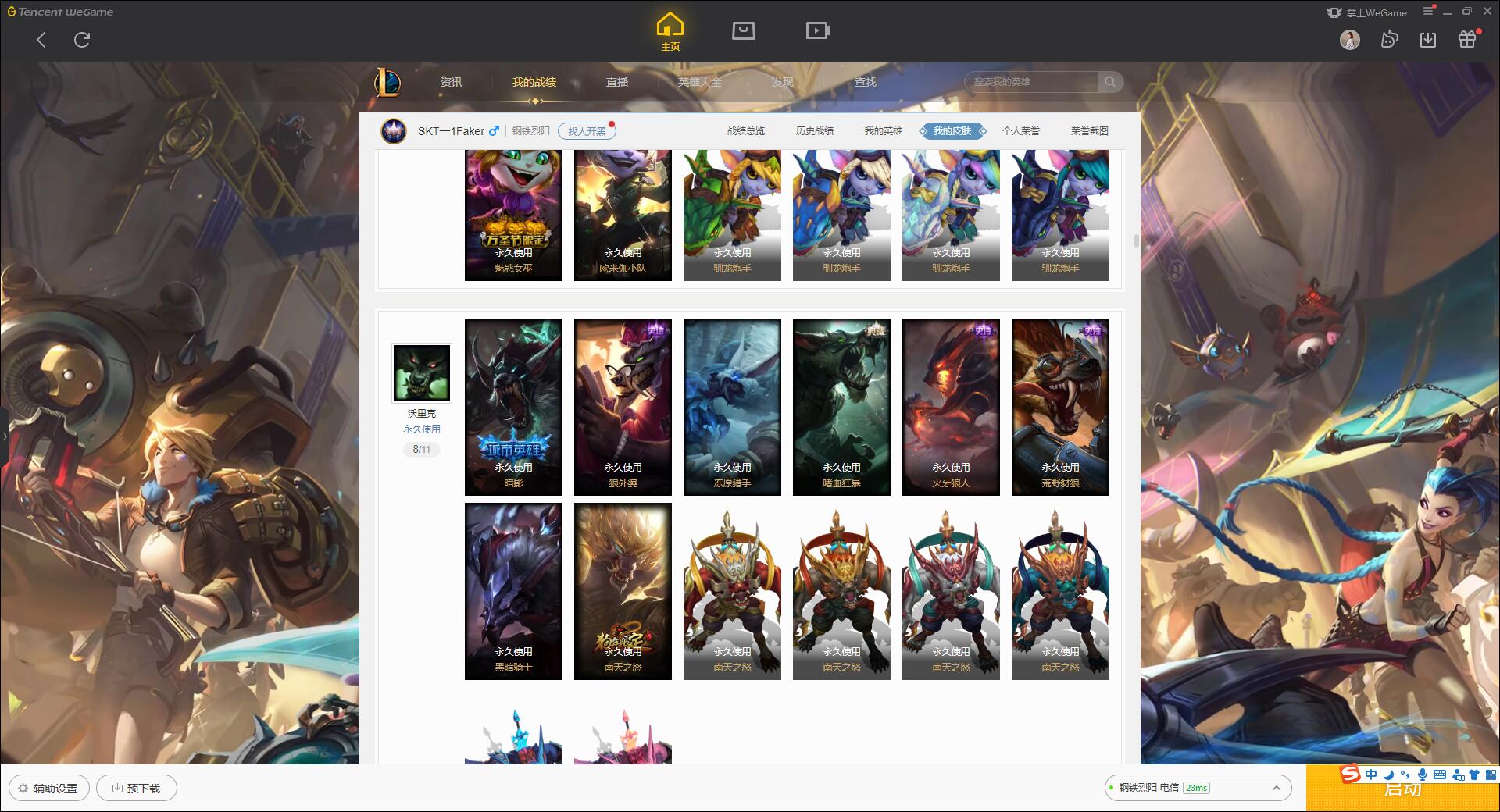Expand the server selector chevron
Viewport: 1500px width, 812px height.
[1277, 788]
